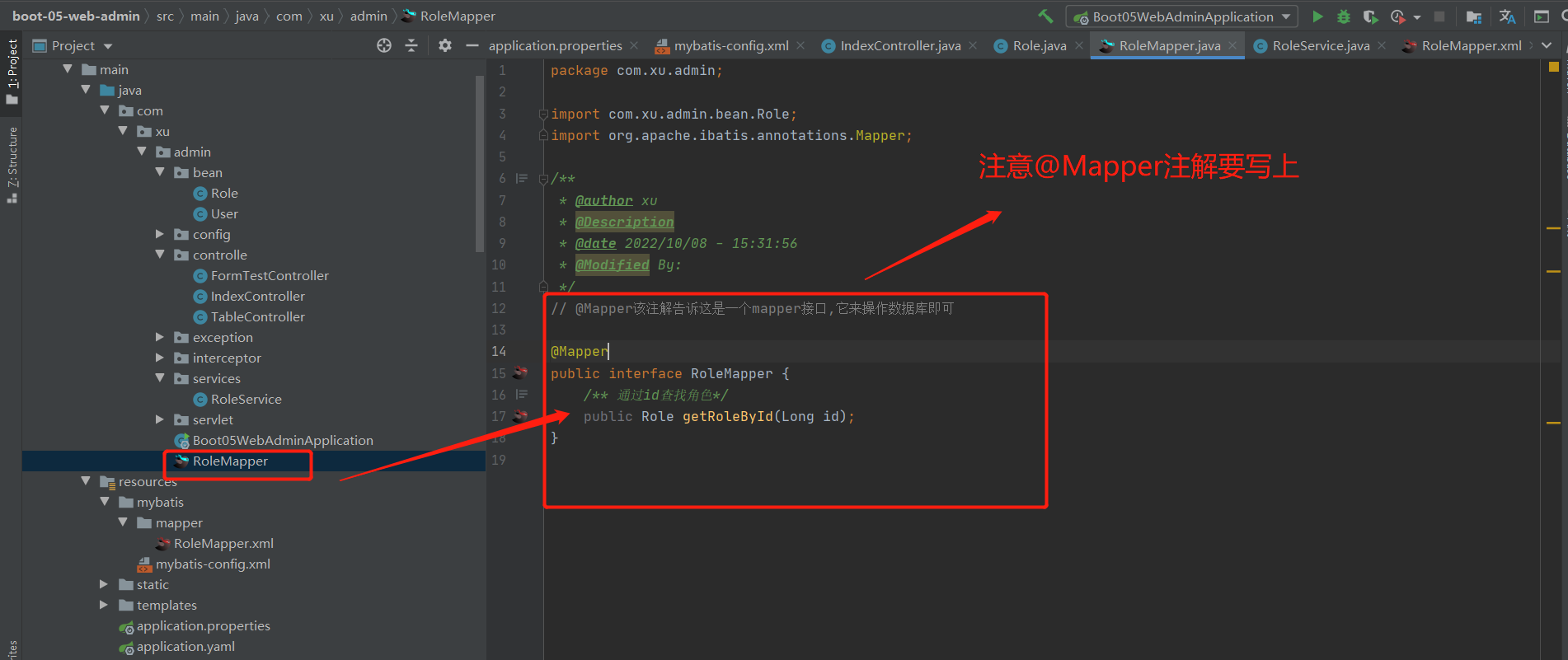Expand the templates folder
This screenshot has width=1568, height=660.
coord(104,605)
